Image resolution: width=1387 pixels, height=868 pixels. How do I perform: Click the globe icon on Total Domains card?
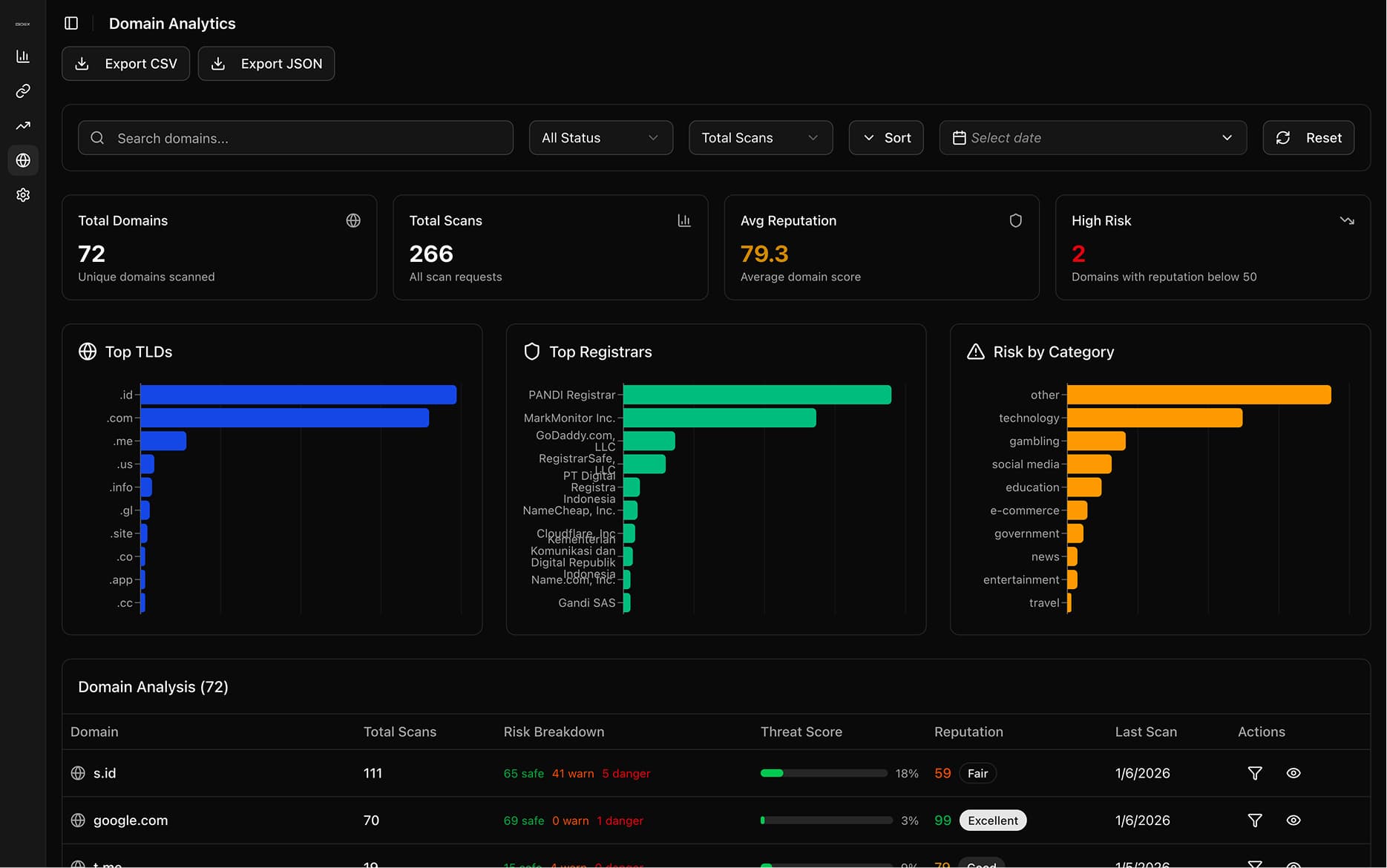[353, 220]
